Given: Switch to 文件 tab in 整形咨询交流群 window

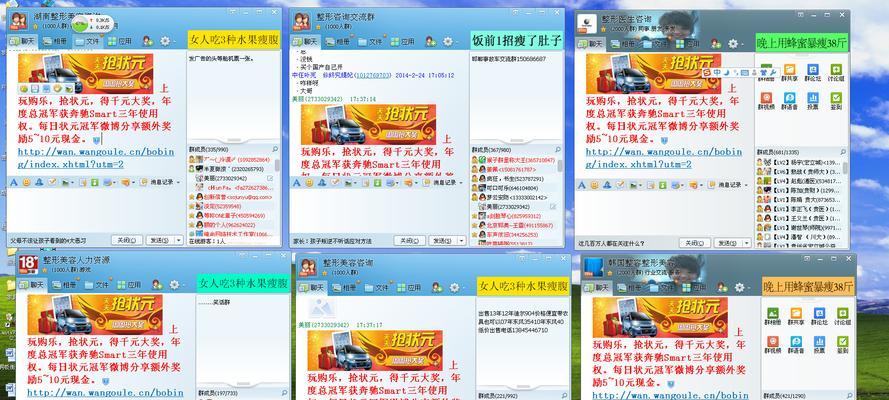Looking at the screenshot, I should coord(369,41).
